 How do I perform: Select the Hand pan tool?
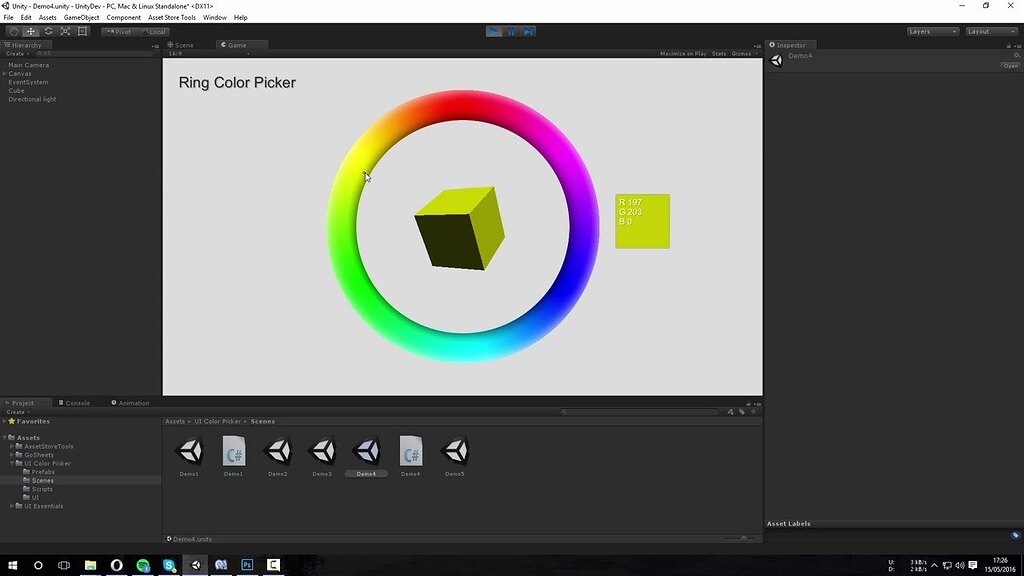coord(13,31)
